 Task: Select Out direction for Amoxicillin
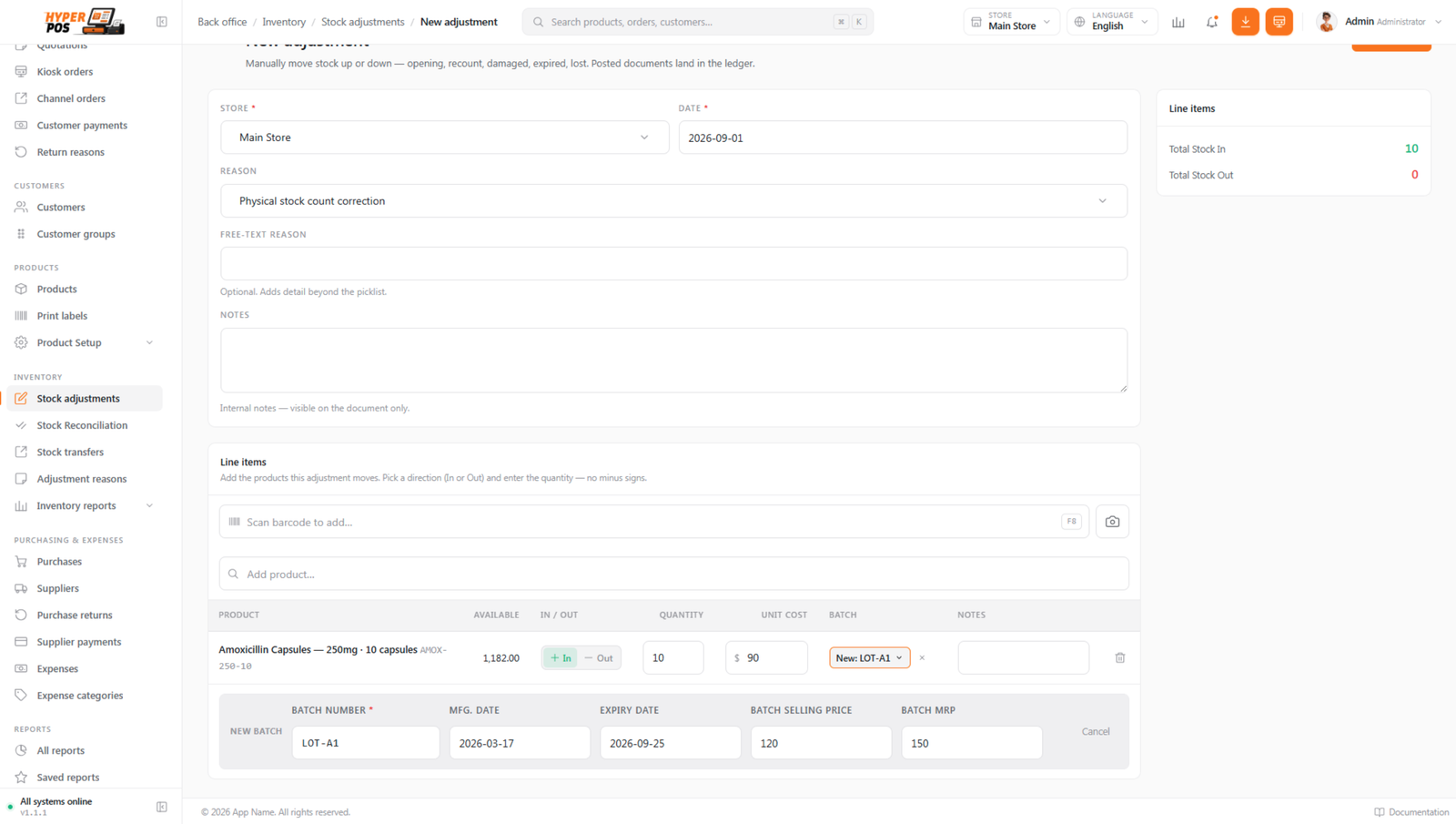pyautogui.click(x=599, y=657)
